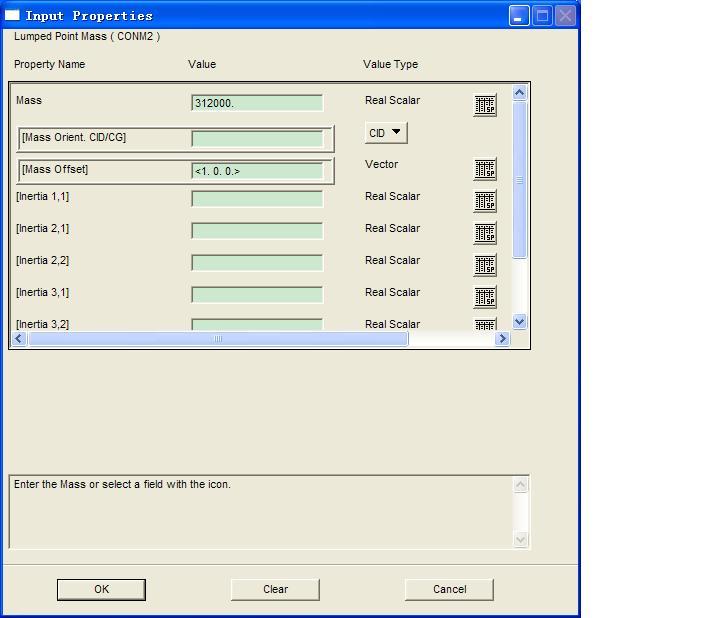Minimize the Input Properties window

click(519, 16)
